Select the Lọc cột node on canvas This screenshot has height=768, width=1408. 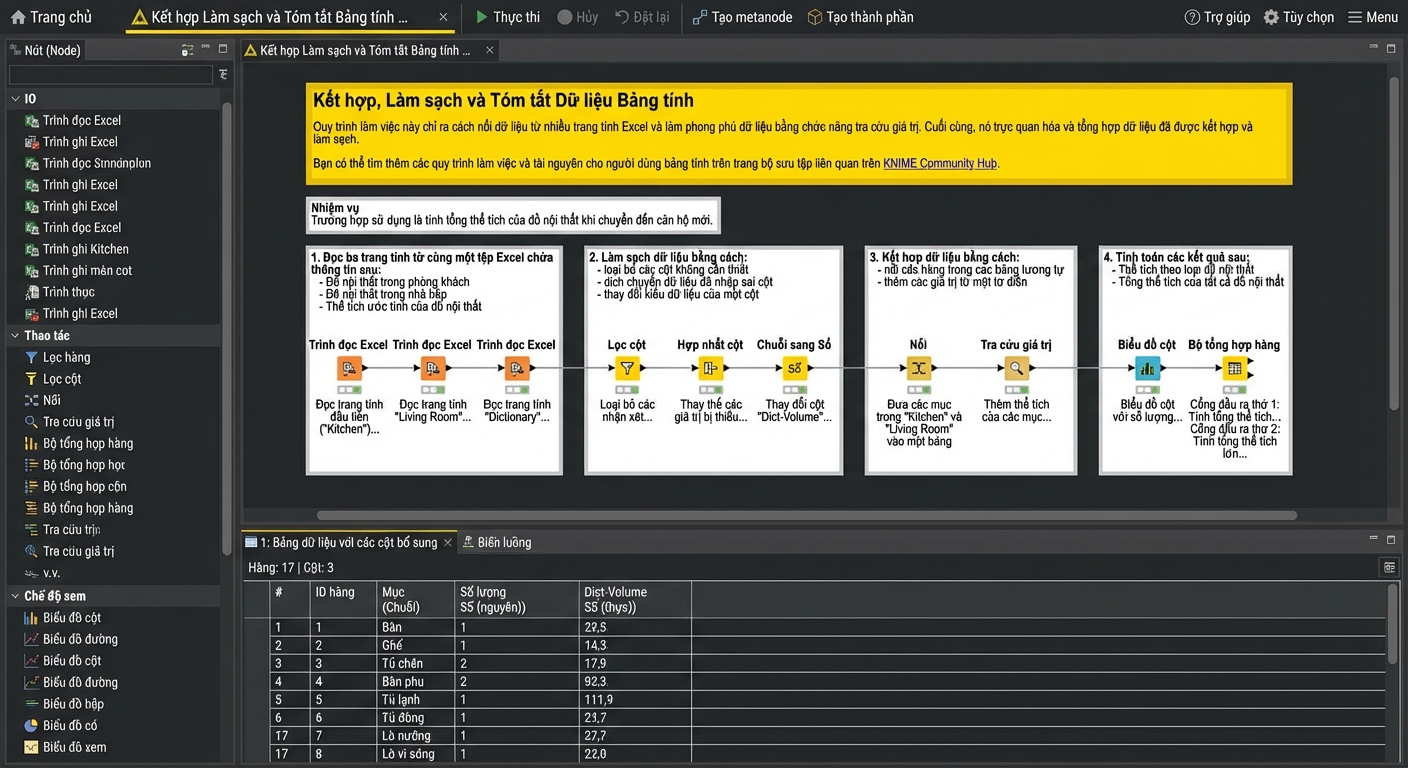tap(626, 368)
